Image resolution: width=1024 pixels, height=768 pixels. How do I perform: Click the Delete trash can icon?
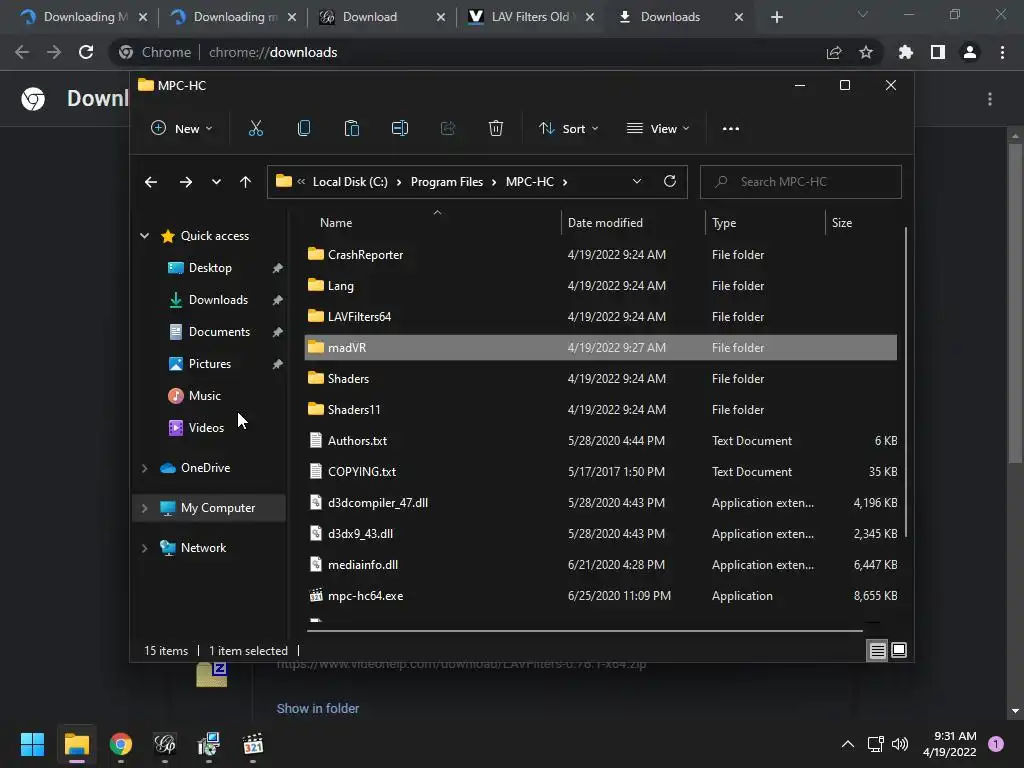point(496,129)
